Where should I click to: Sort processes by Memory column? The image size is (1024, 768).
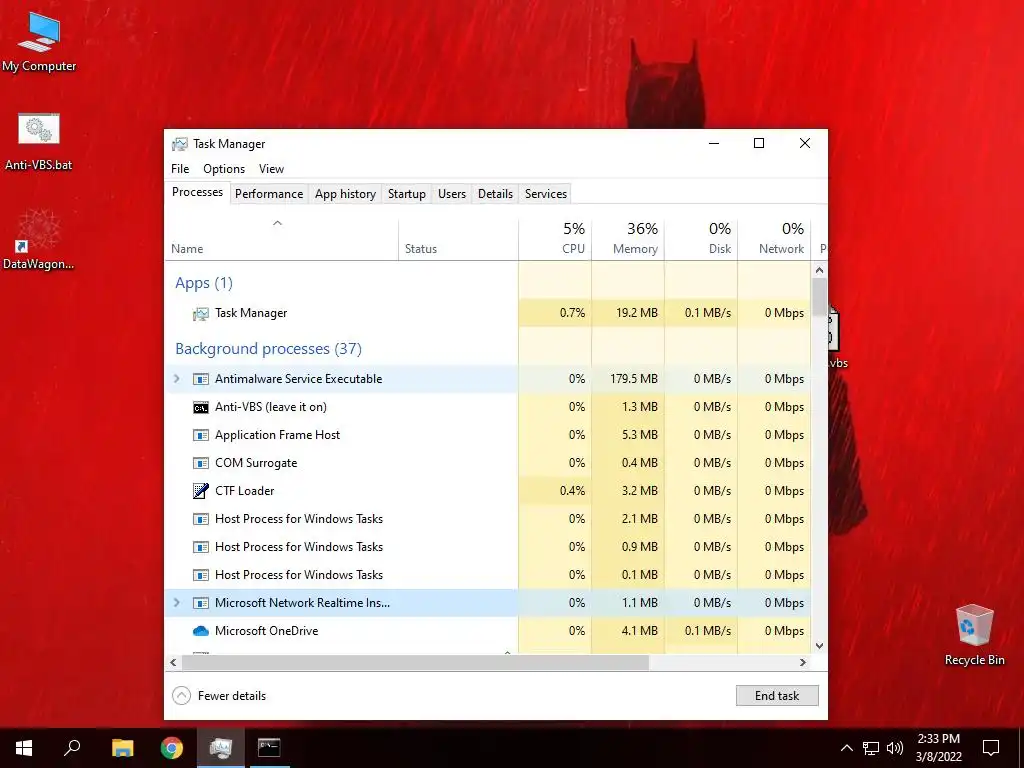[628, 239]
